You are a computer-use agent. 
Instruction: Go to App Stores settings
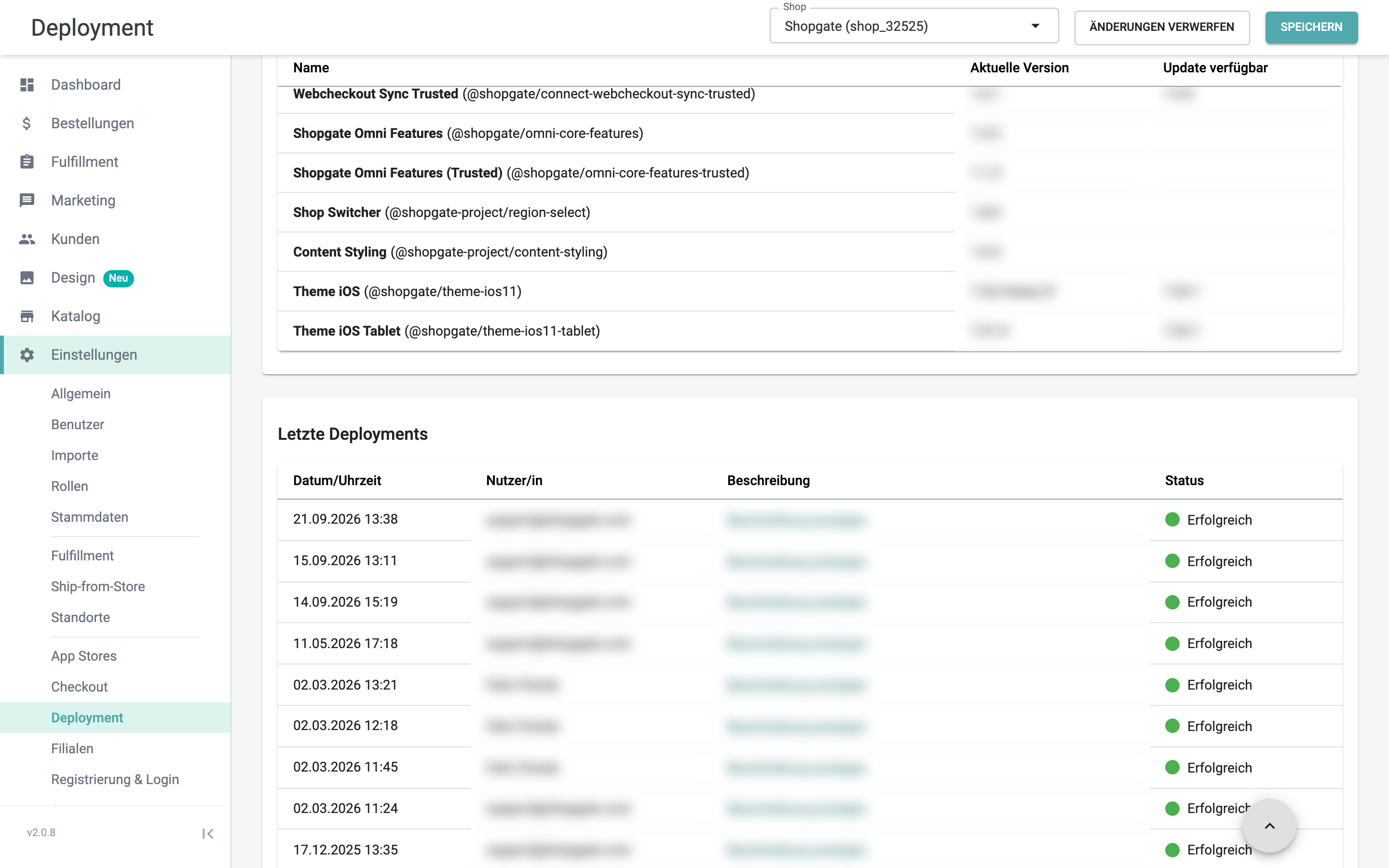tap(84, 656)
